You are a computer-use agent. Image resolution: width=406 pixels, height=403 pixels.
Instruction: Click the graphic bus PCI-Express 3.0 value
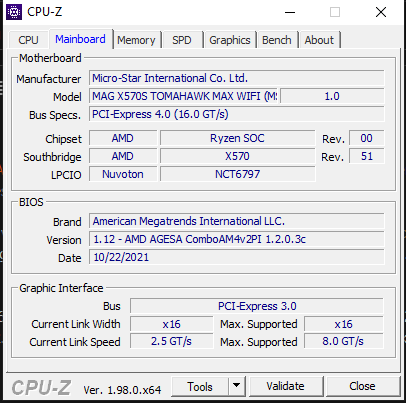point(257,306)
